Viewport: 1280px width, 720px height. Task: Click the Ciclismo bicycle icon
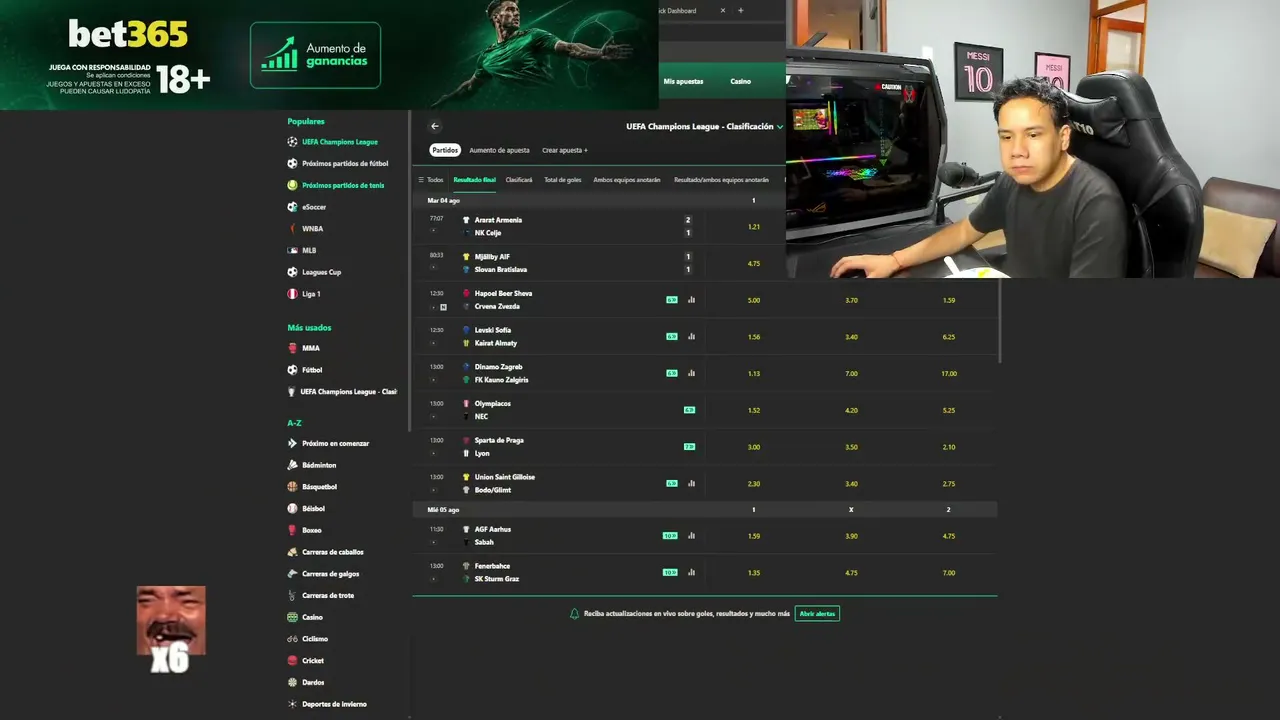(x=293, y=639)
